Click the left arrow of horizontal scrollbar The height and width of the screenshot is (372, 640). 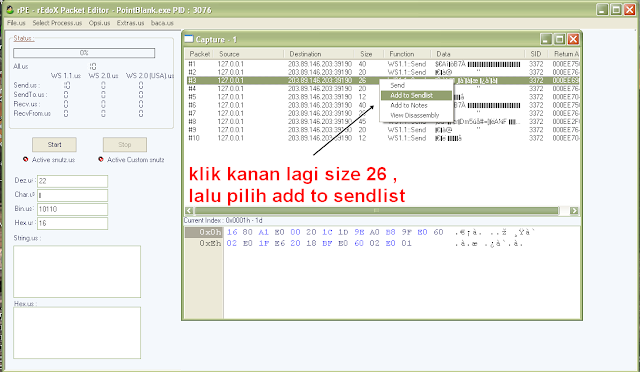189,210
